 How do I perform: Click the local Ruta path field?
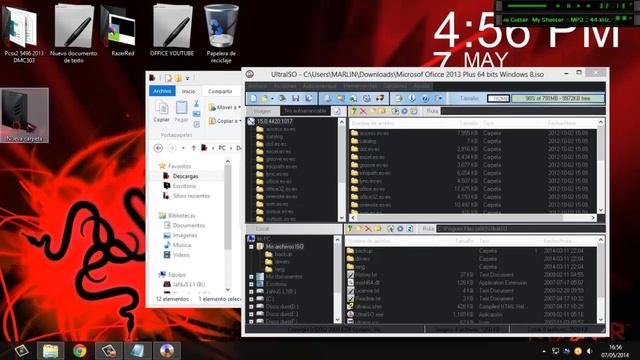tap(520, 229)
